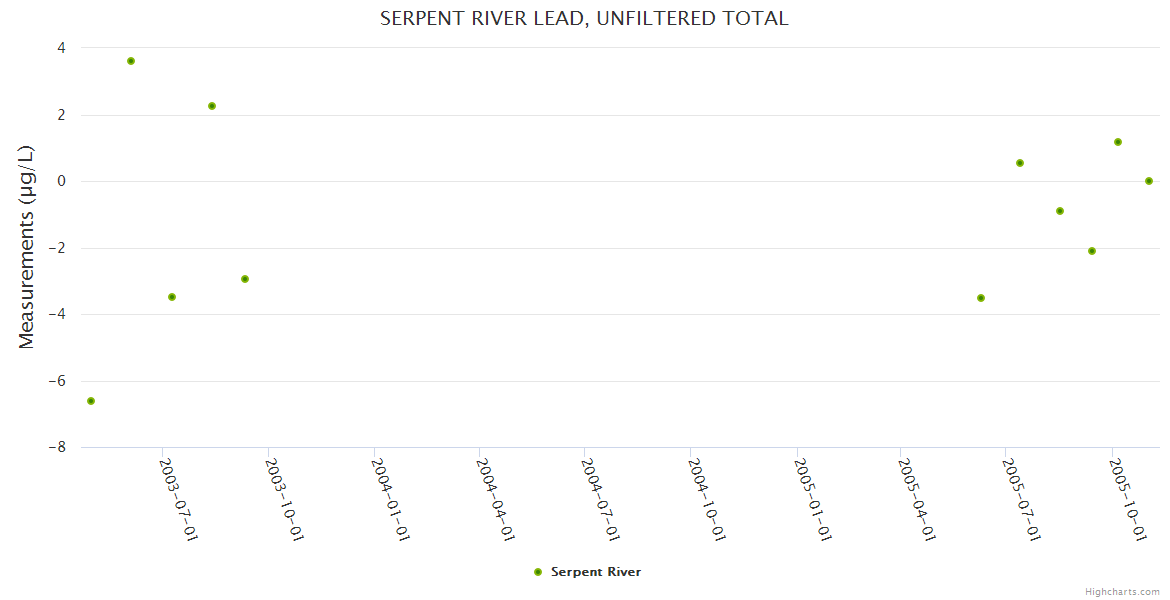This screenshot has width=1170, height=600.
Task: Select the 2004-01-01 x-axis date label
Action: (x=391, y=499)
